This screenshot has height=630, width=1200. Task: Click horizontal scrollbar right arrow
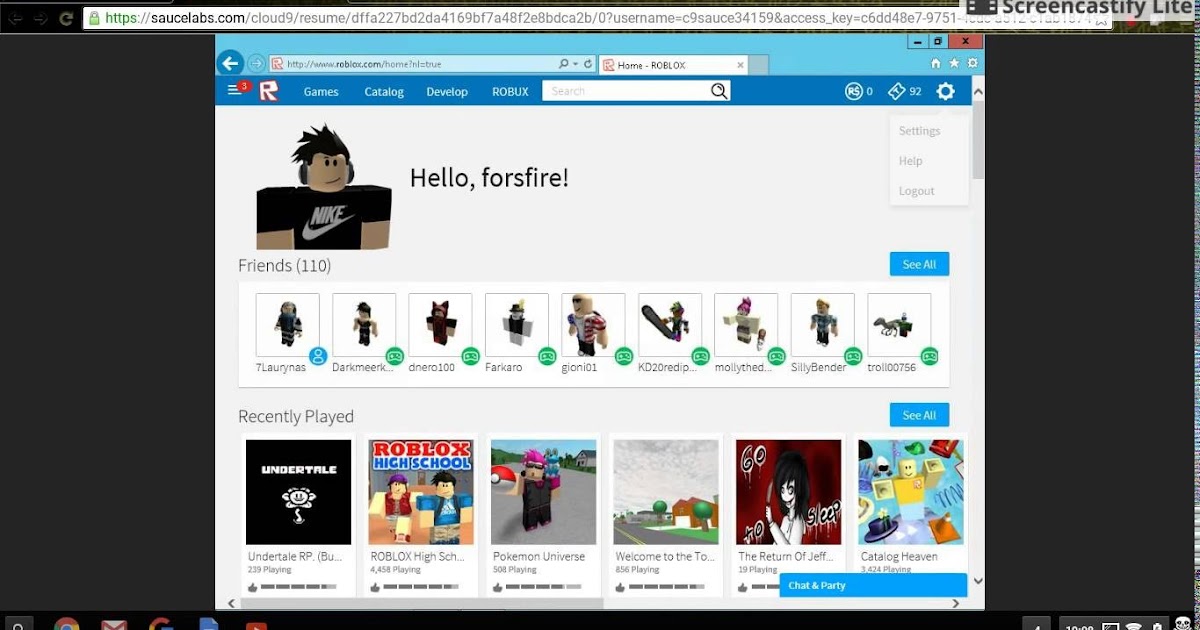[956, 603]
